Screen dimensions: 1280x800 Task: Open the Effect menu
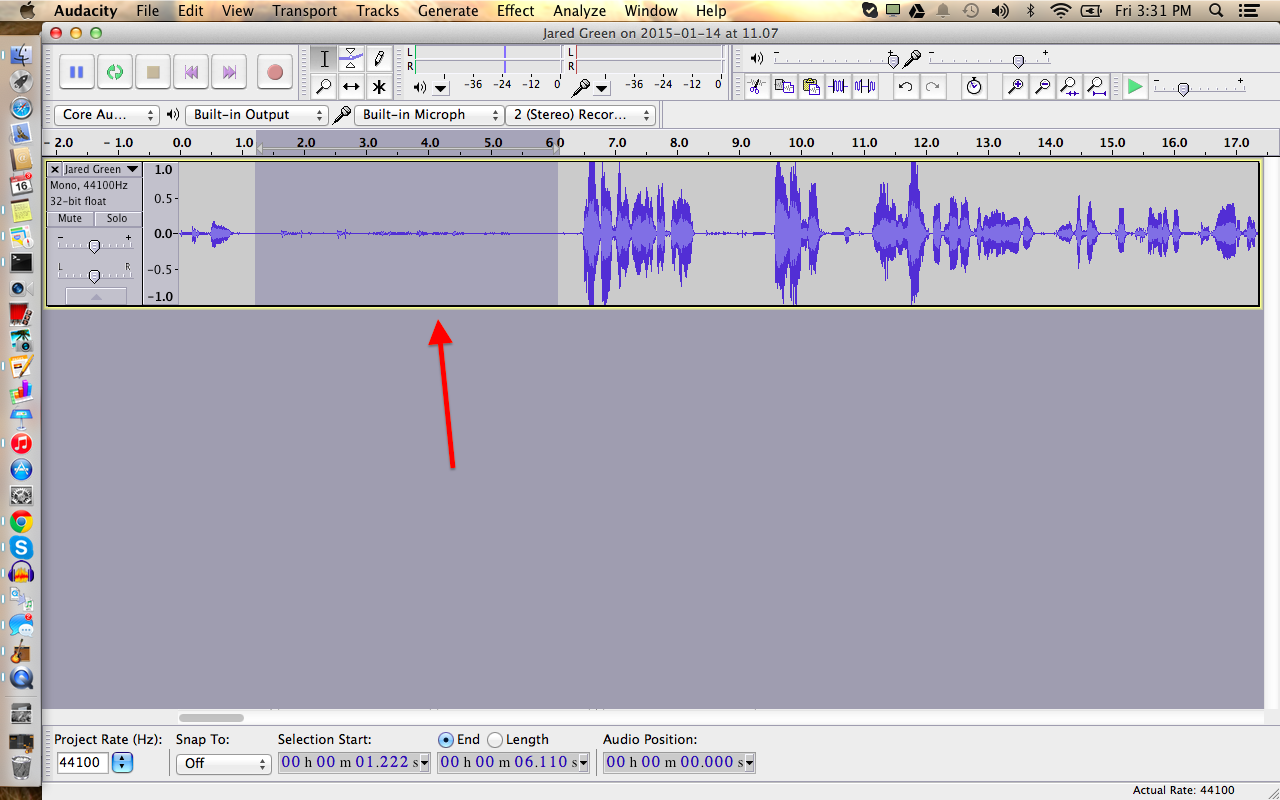pyautogui.click(x=515, y=11)
